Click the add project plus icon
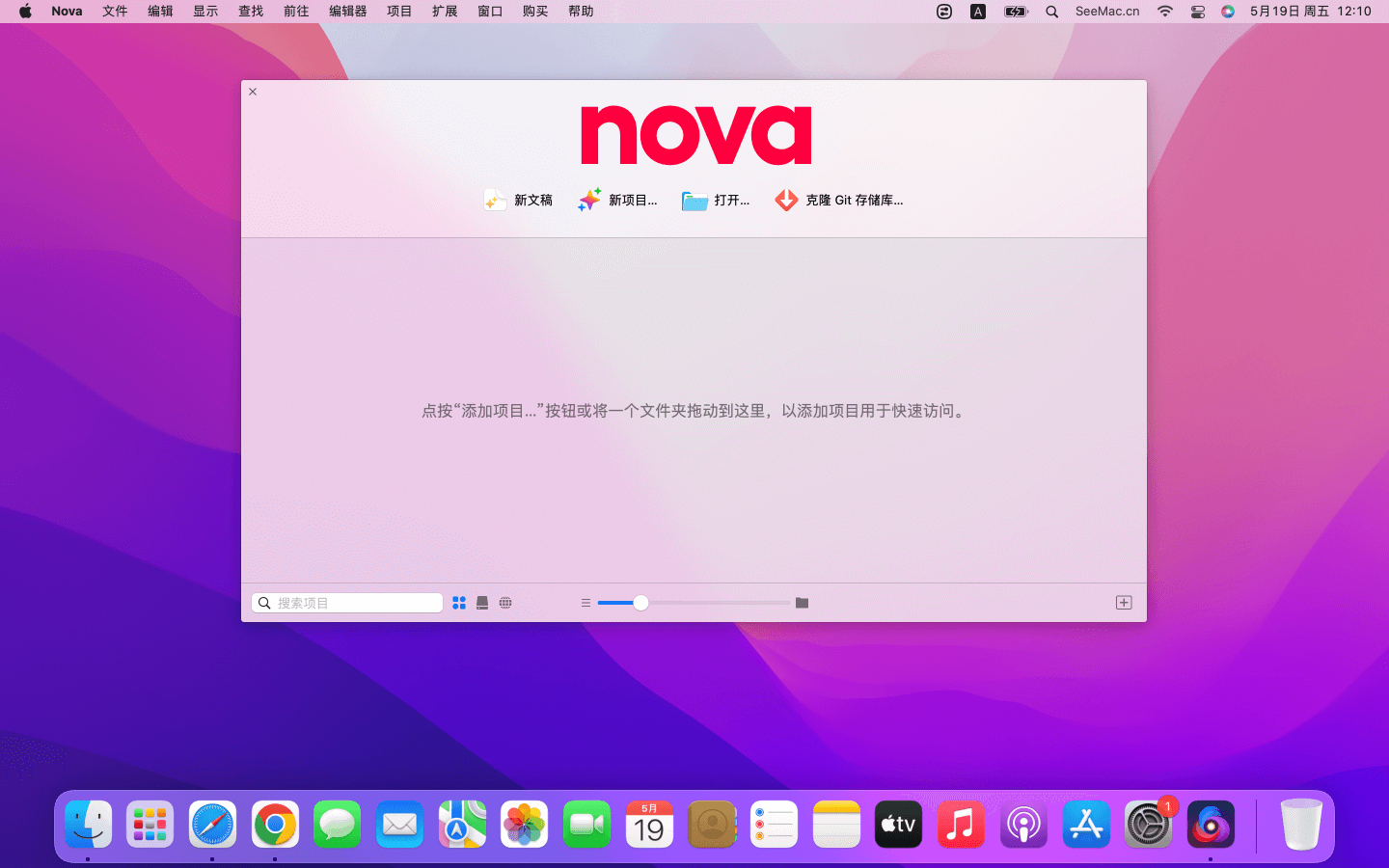Image resolution: width=1389 pixels, height=868 pixels. (x=1124, y=603)
